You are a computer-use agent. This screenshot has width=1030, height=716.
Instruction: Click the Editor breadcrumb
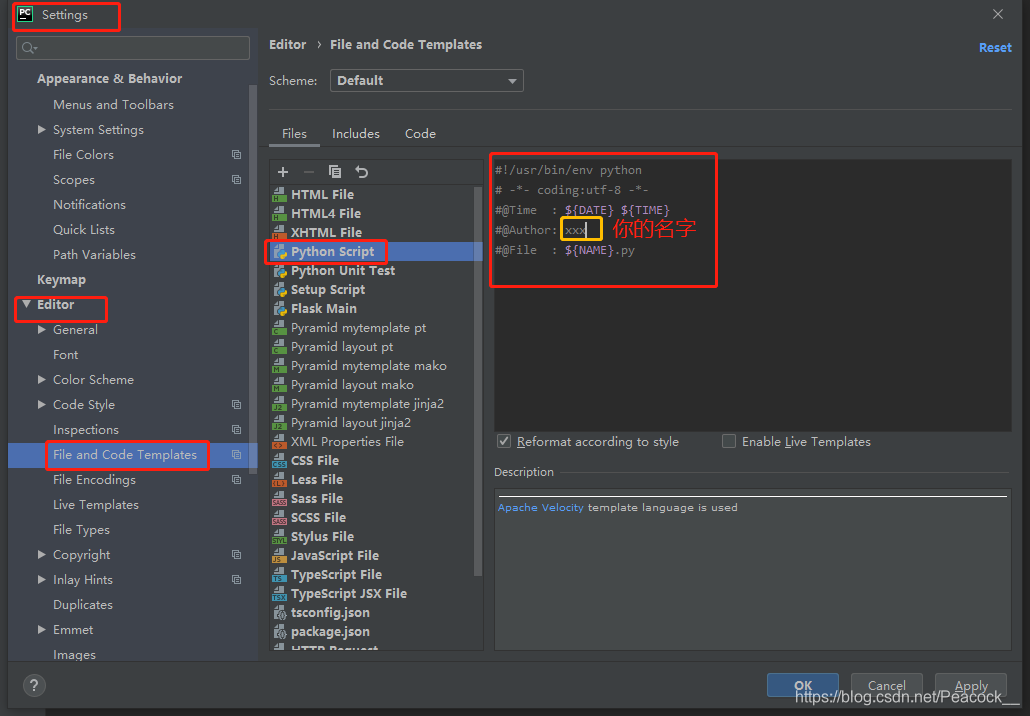[288, 45]
